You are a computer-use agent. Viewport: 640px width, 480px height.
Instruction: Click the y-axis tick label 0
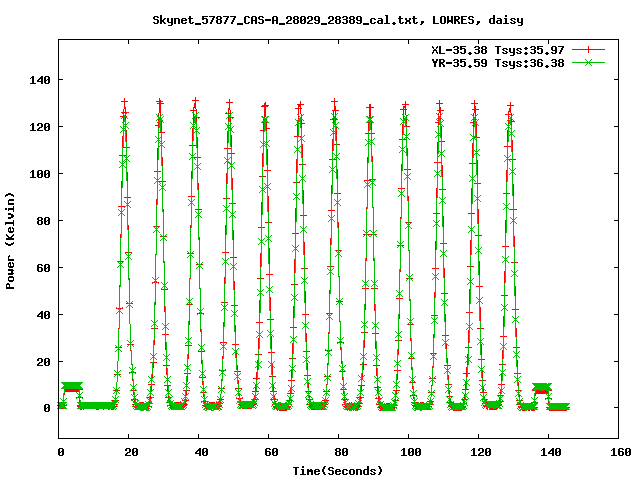click(47, 408)
